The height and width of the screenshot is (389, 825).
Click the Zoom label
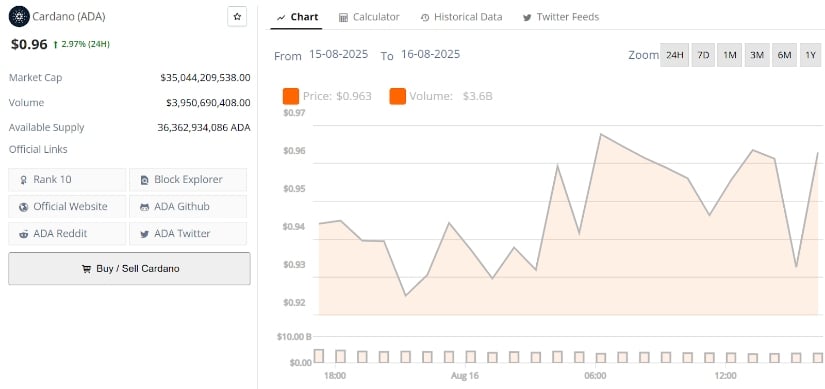(643, 55)
